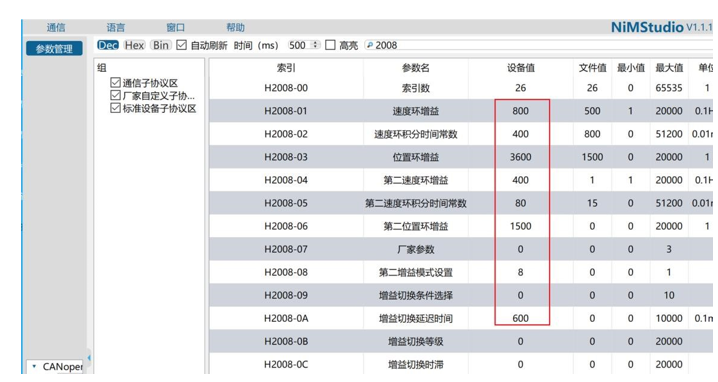Select row H2008-09
Image resolution: width=718 pixels, height=382 pixels.
click(461, 295)
